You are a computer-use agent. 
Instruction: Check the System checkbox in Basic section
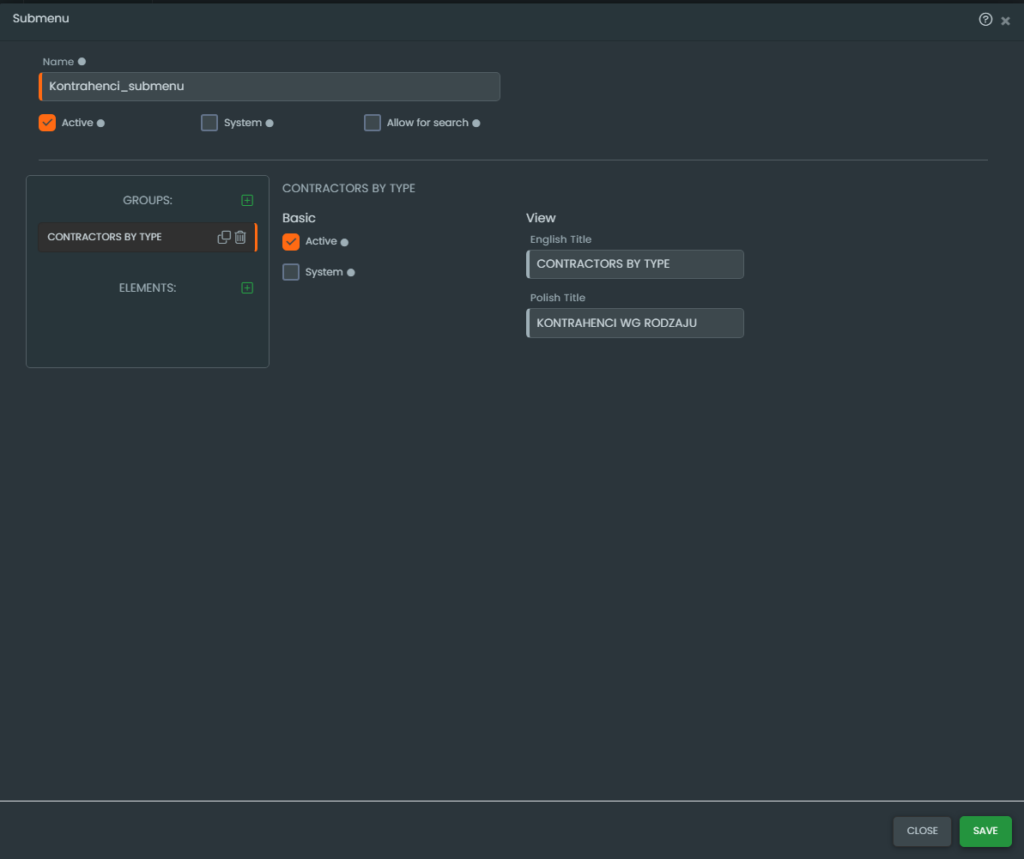291,272
